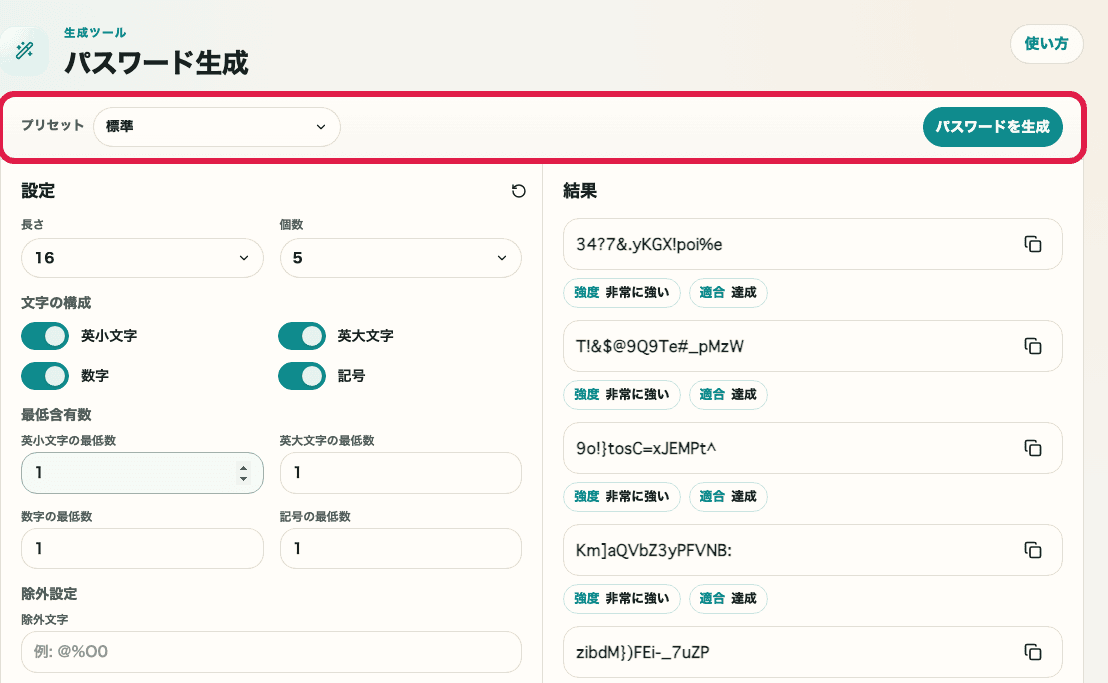
Task: Copy the password T!&$@9Q9Te#_pMzW
Action: [x=1032, y=346]
